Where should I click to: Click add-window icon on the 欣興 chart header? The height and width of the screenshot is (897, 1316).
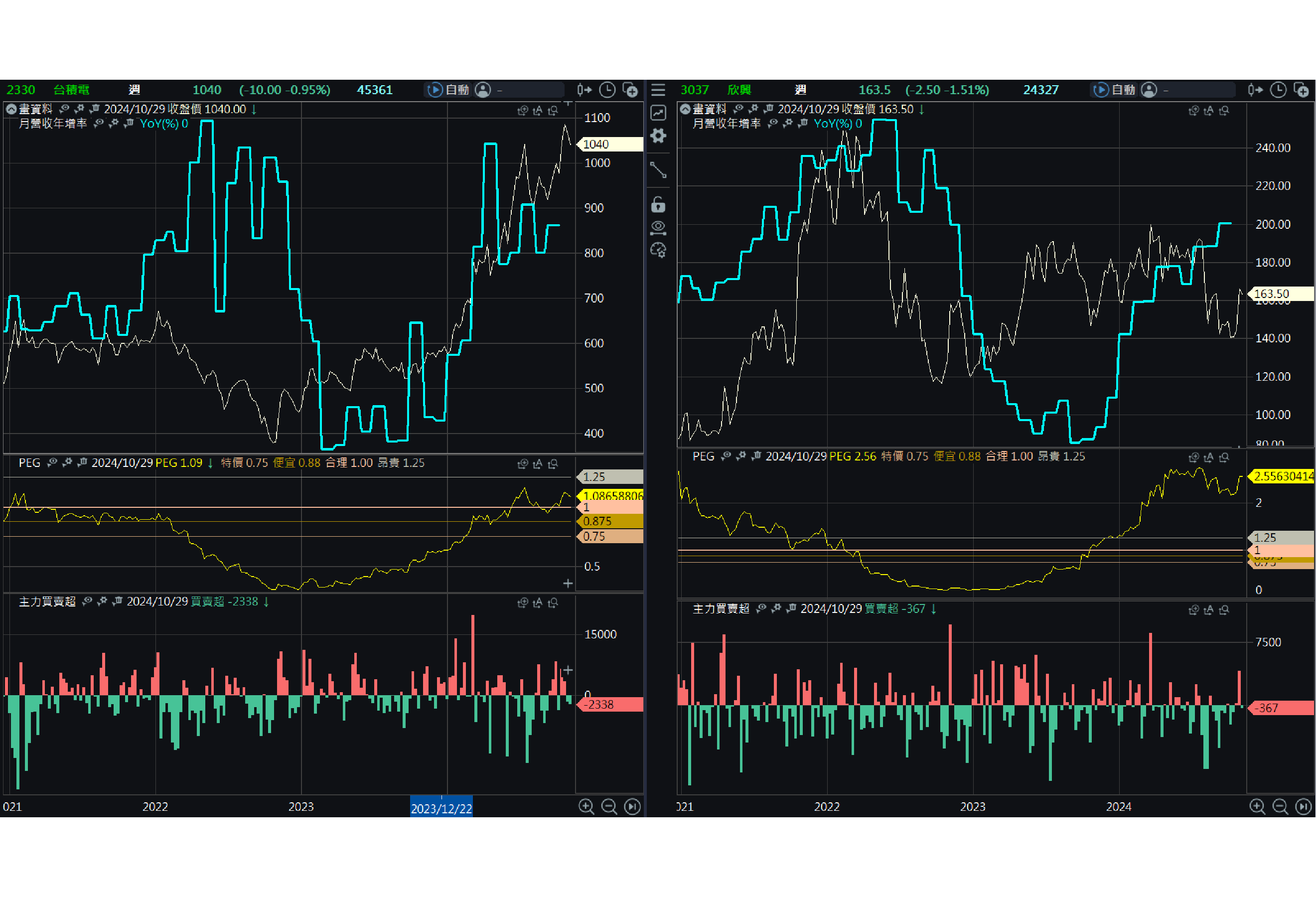click(x=1301, y=90)
